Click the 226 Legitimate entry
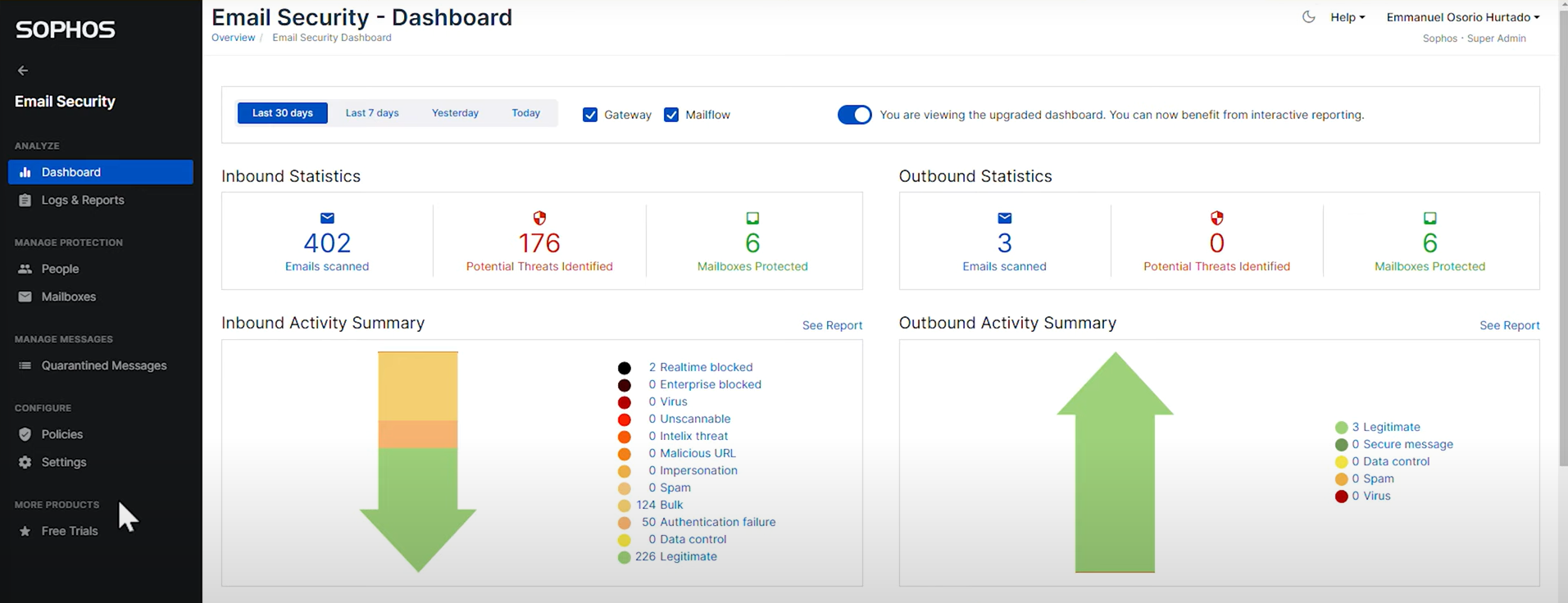 [676, 556]
